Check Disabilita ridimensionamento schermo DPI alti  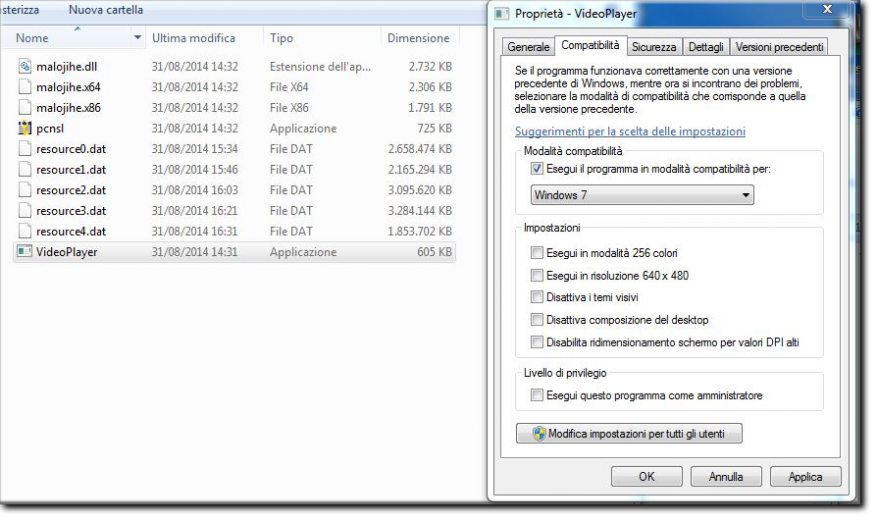tap(537, 342)
